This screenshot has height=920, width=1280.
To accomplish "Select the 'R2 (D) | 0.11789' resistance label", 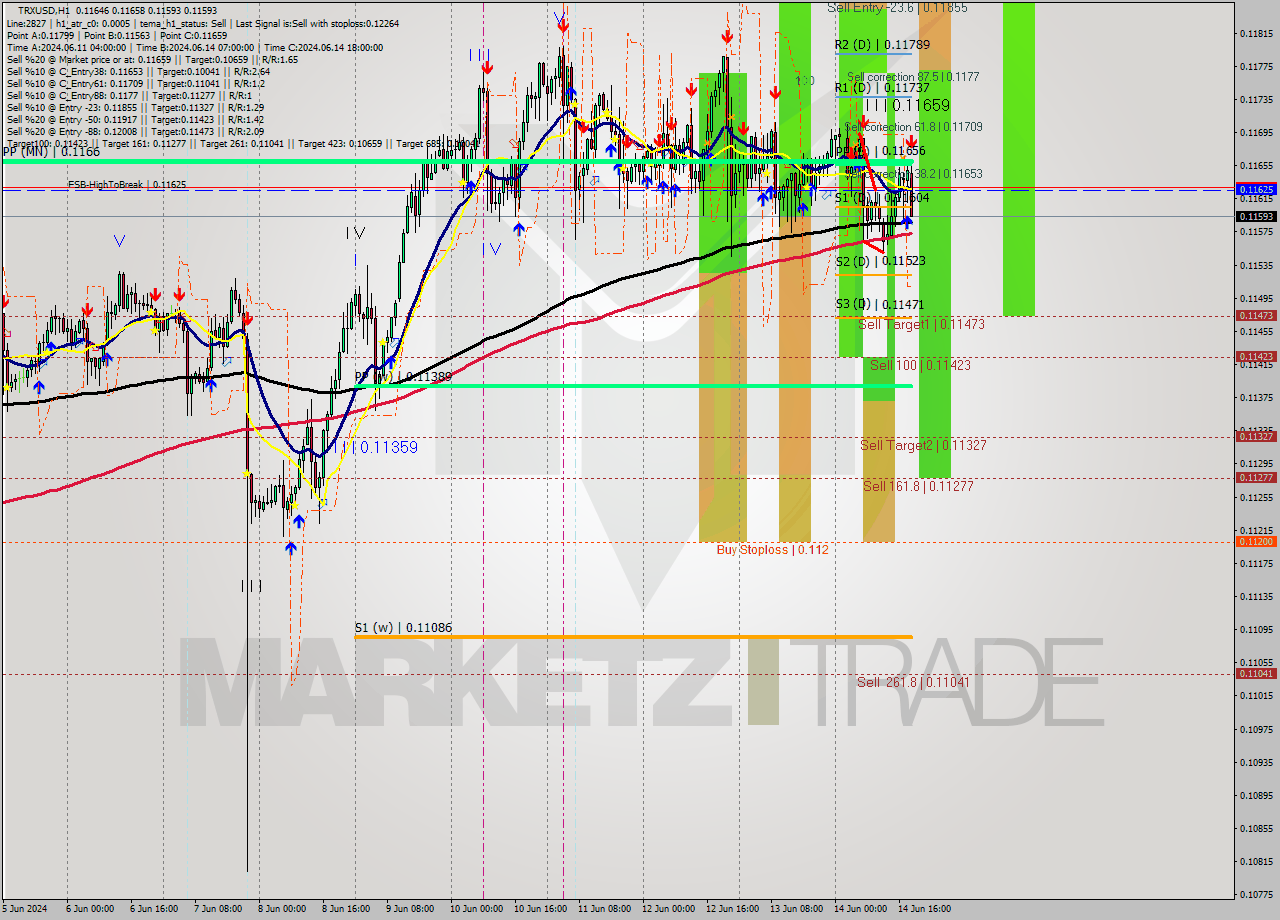I will pyautogui.click(x=882, y=45).
